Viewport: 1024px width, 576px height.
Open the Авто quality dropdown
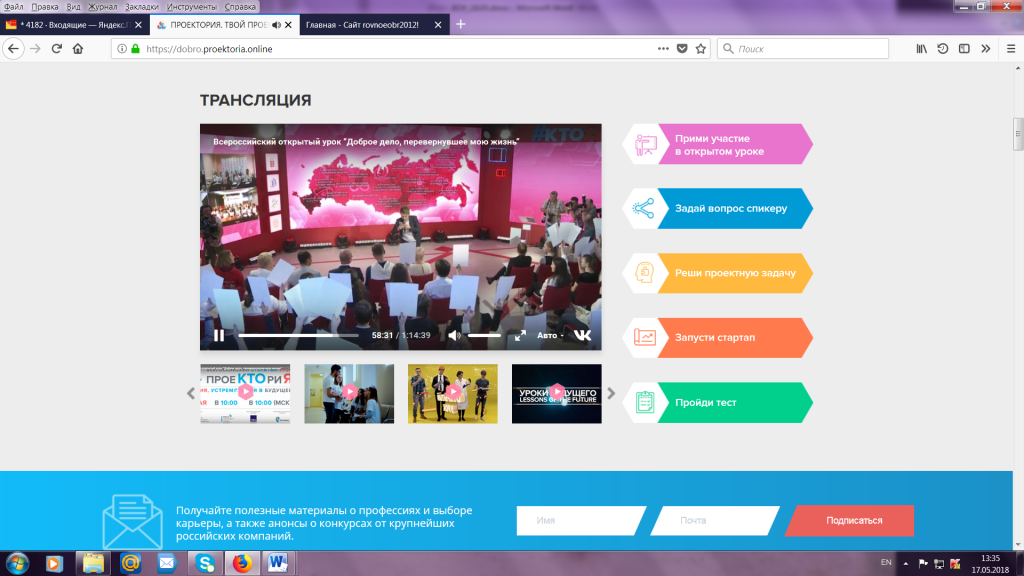click(x=550, y=335)
